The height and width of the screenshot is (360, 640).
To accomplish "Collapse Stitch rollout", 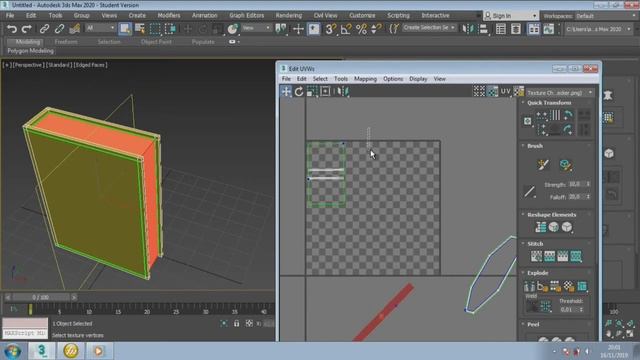I will coord(535,244).
